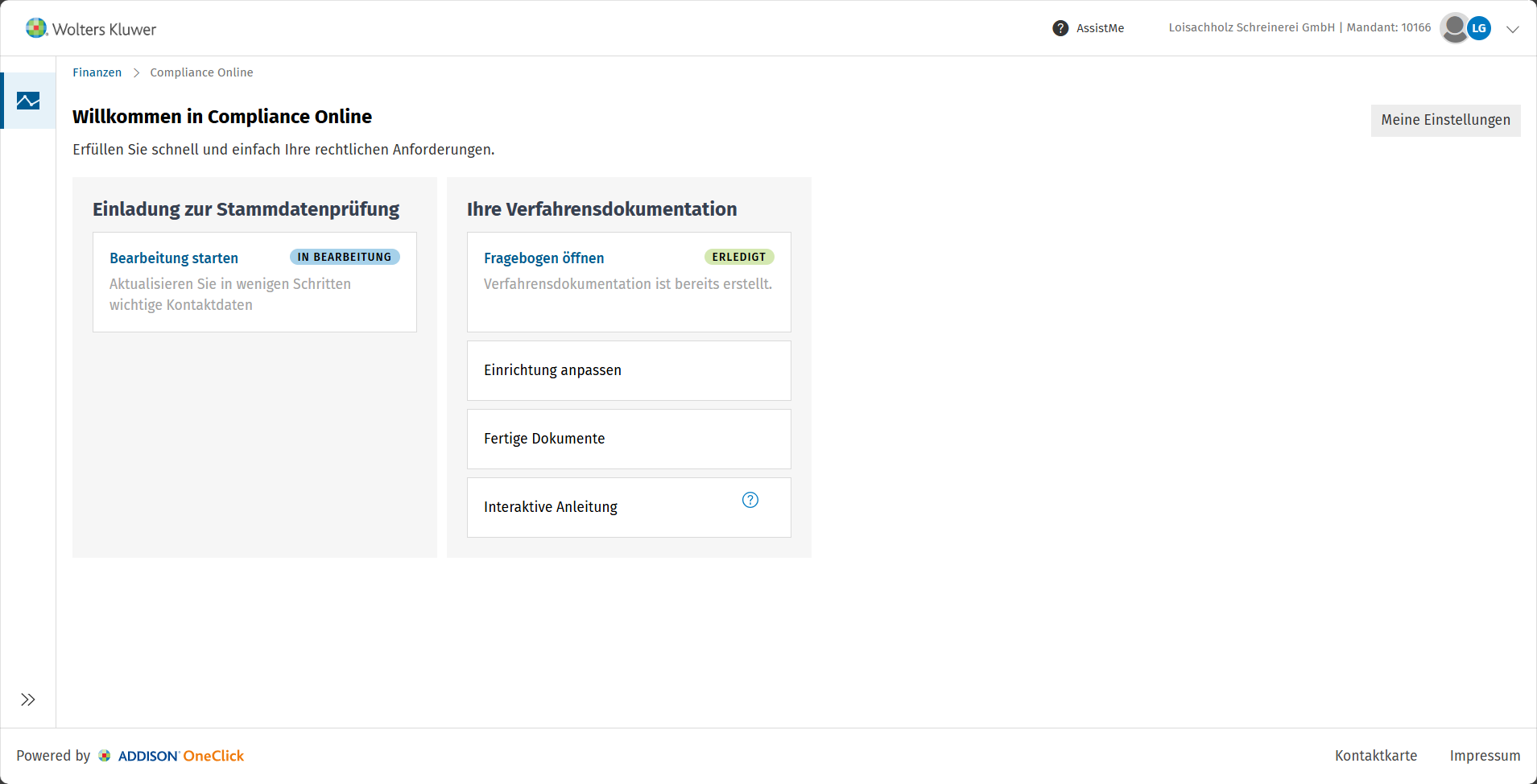Image resolution: width=1537 pixels, height=784 pixels.
Task: Click the text 'Verfahrensdokumentation ist bereits erstellt.'
Action: point(628,284)
